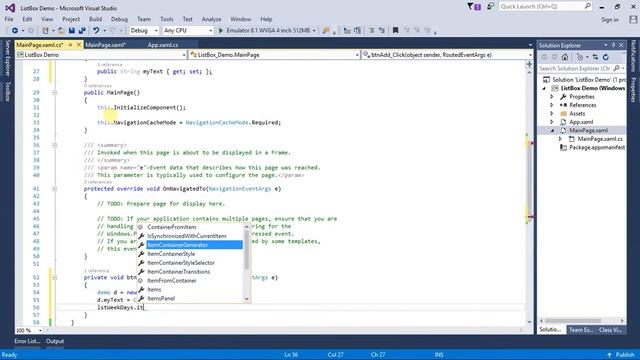Click the Open File folder toolbar icon

[x=61, y=31]
